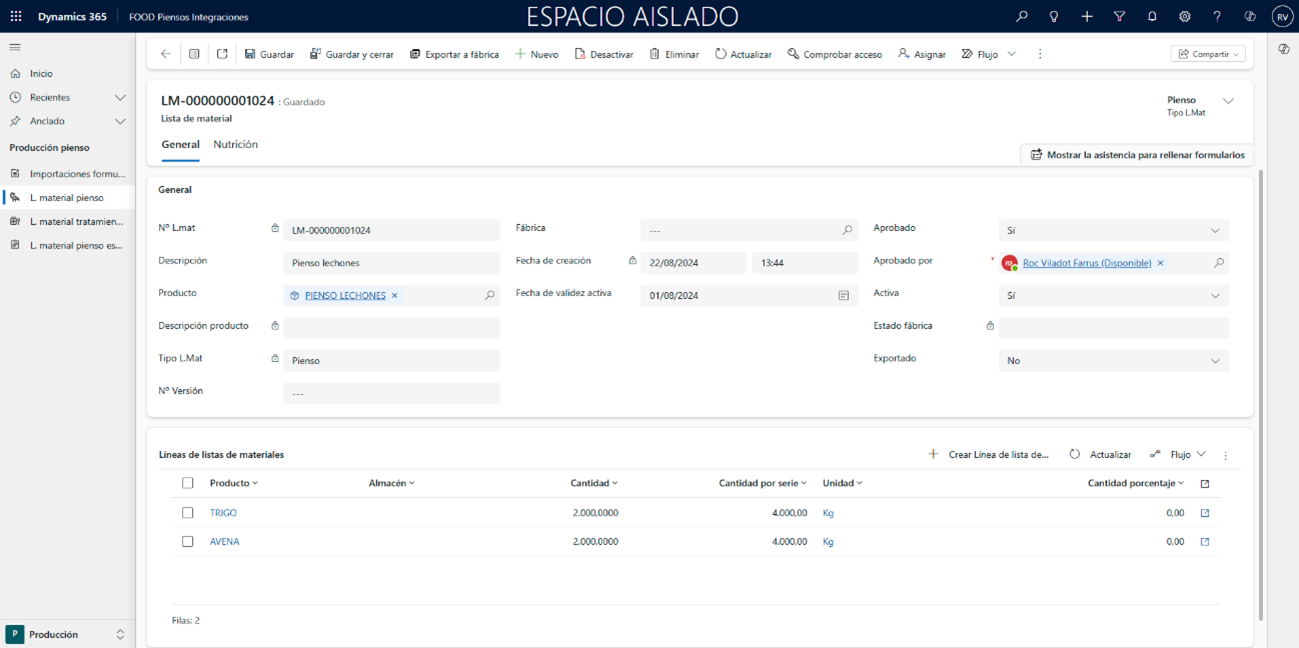Open the TRIGO row in popout icon
The image size is (1299, 648).
(x=1205, y=513)
